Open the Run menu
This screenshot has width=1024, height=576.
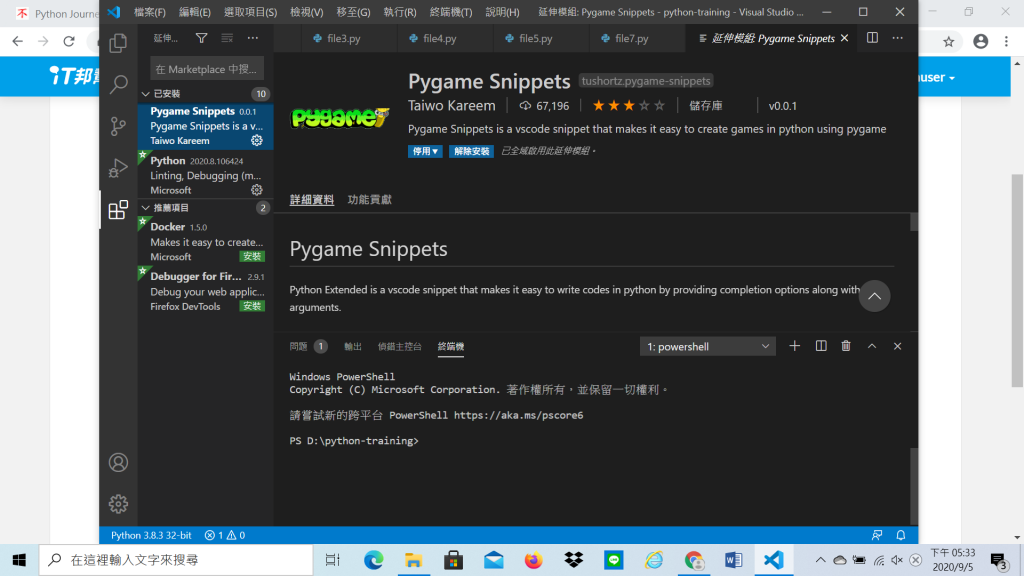tap(400, 12)
